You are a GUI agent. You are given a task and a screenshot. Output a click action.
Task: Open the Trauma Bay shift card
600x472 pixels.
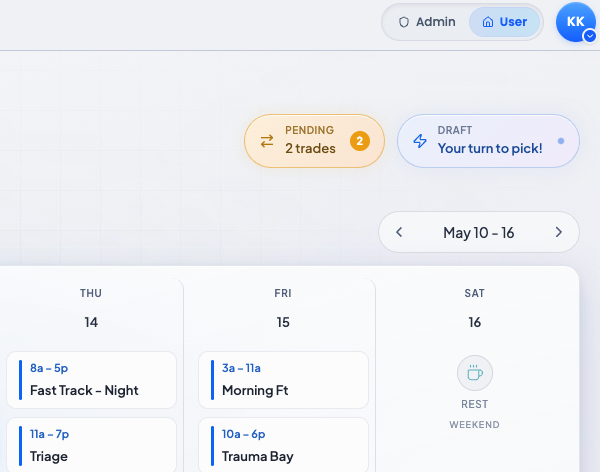283,445
